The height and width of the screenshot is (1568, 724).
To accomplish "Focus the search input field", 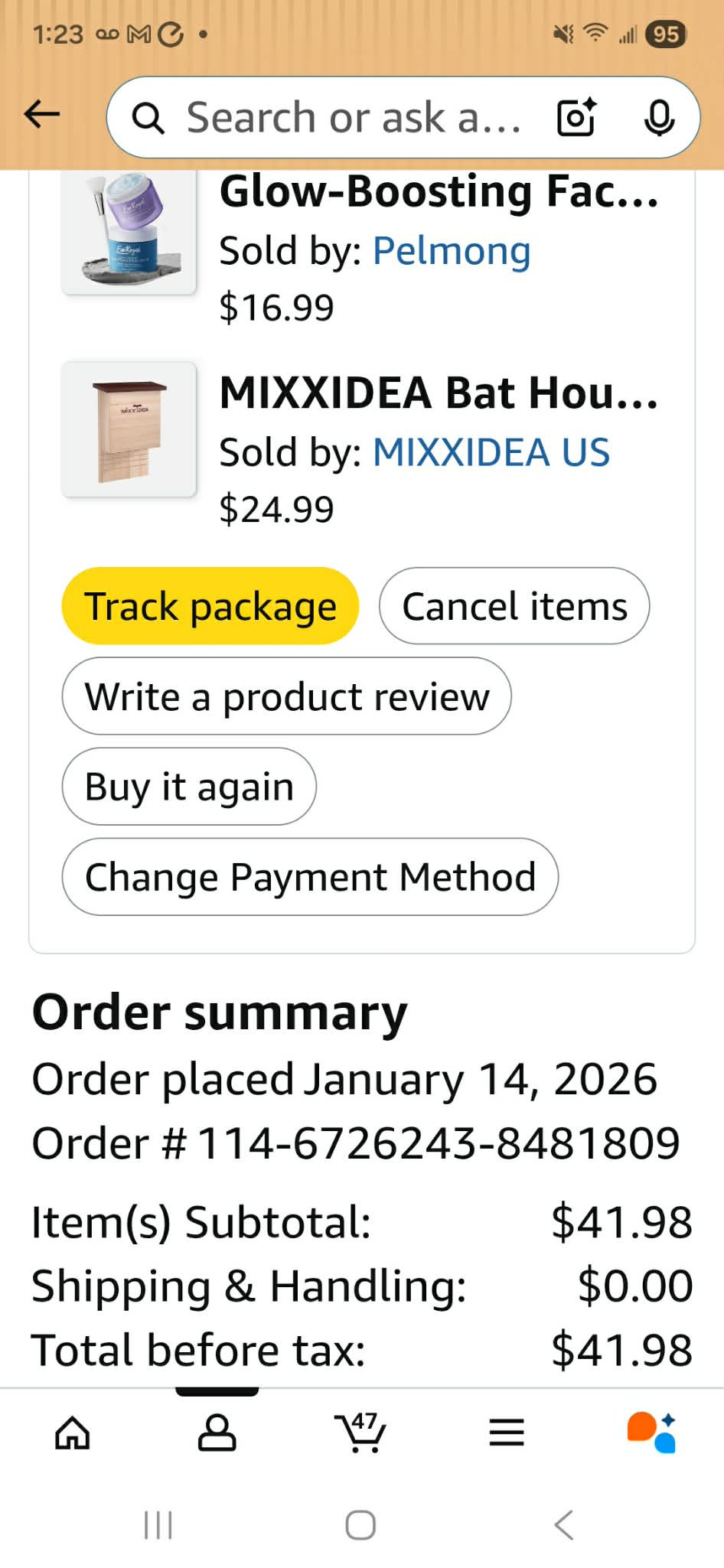I will coord(352,118).
